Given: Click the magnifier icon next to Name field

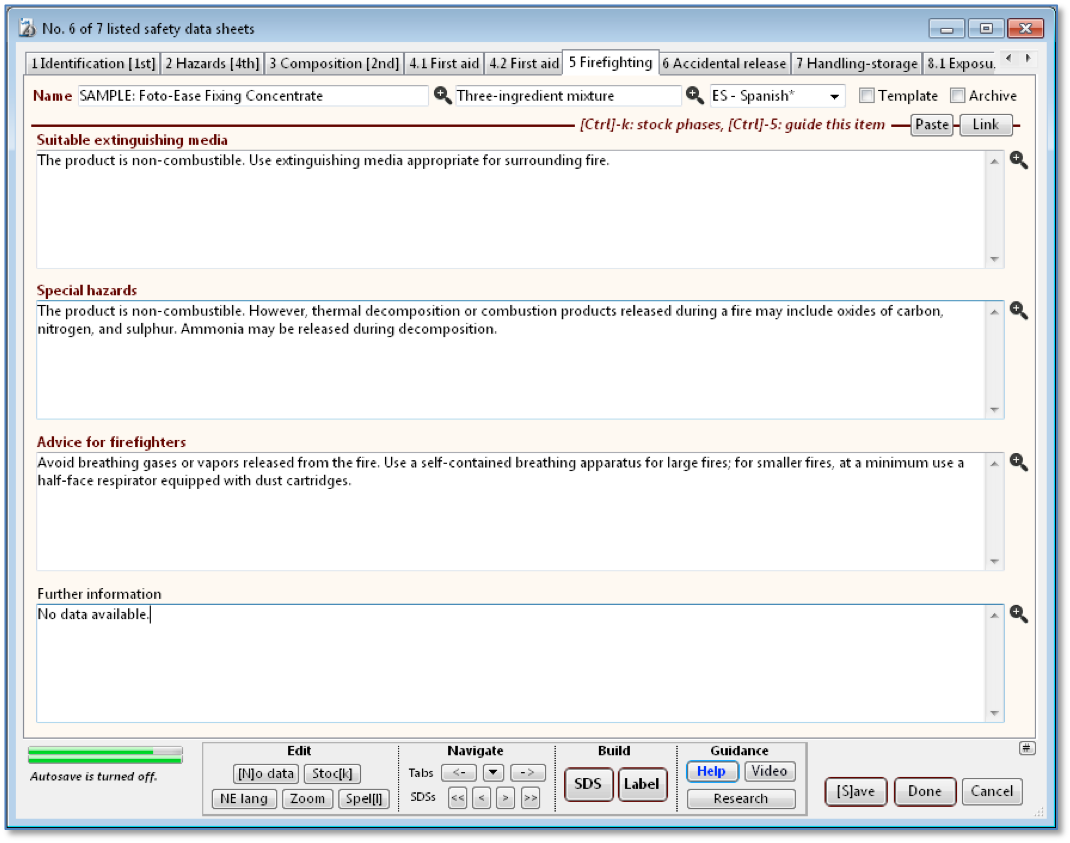Looking at the screenshot, I should click(x=442, y=96).
